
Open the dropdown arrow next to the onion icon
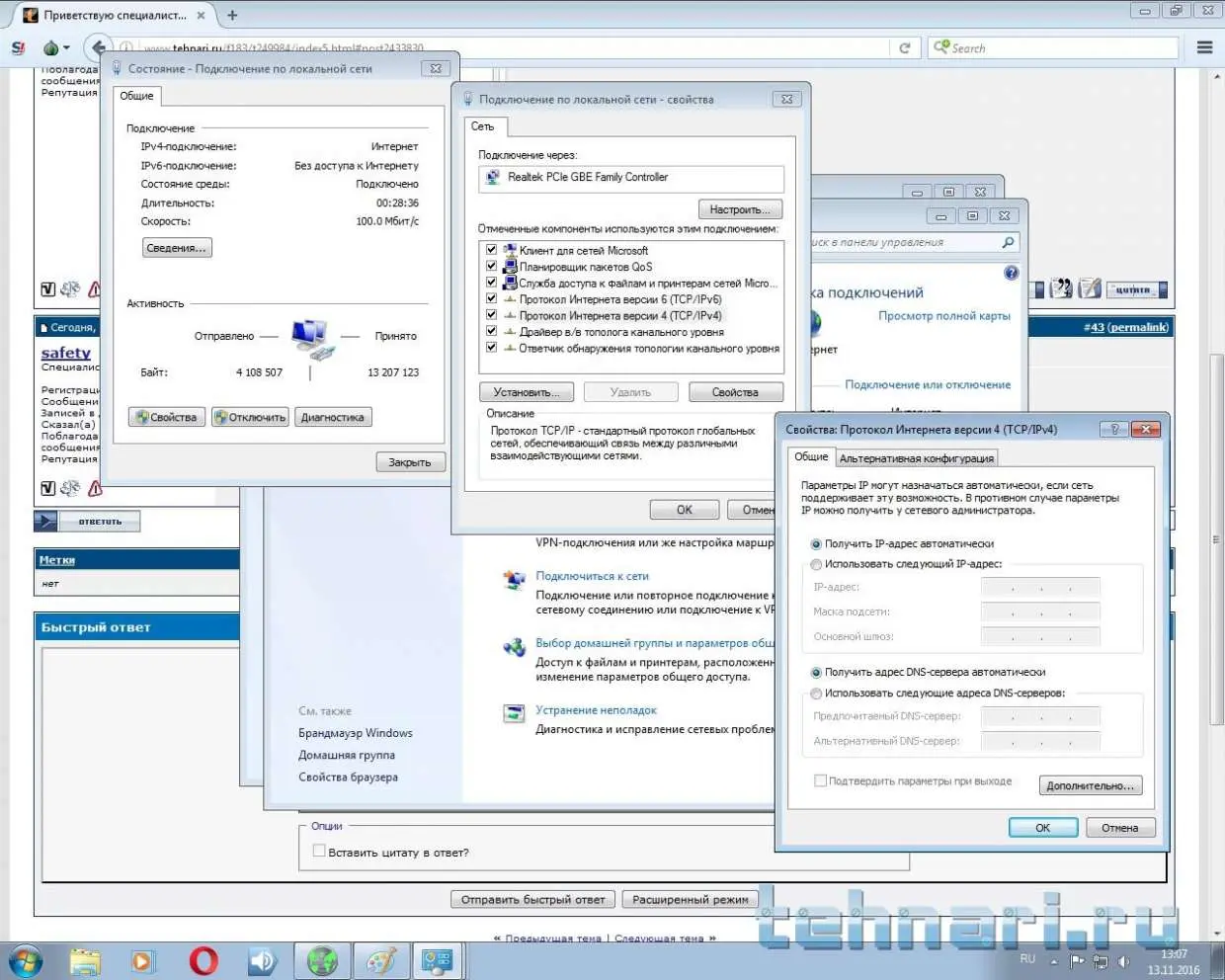[66, 47]
